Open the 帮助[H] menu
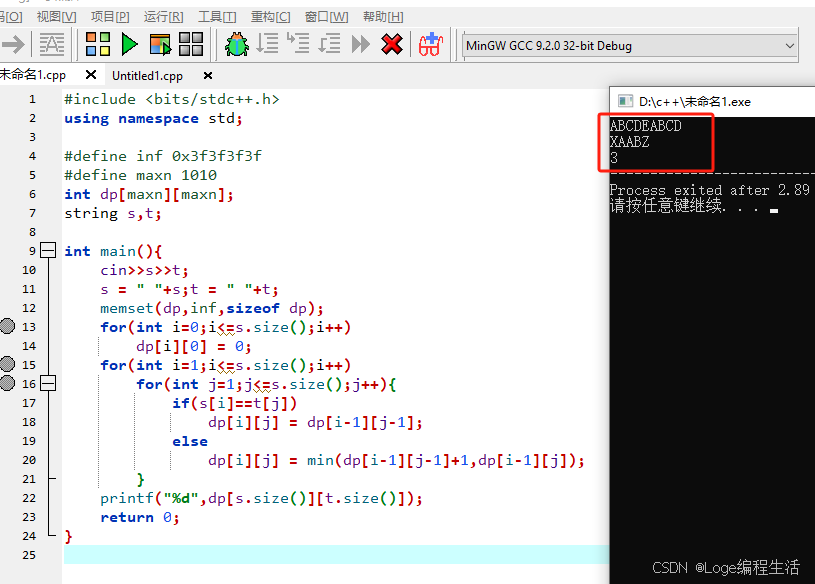 tap(383, 17)
